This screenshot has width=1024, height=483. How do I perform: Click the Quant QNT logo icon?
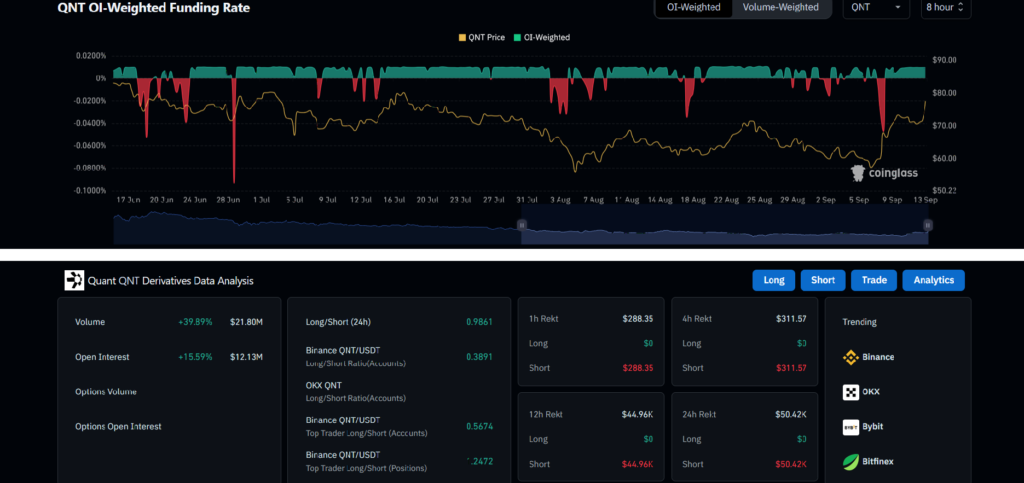74,280
